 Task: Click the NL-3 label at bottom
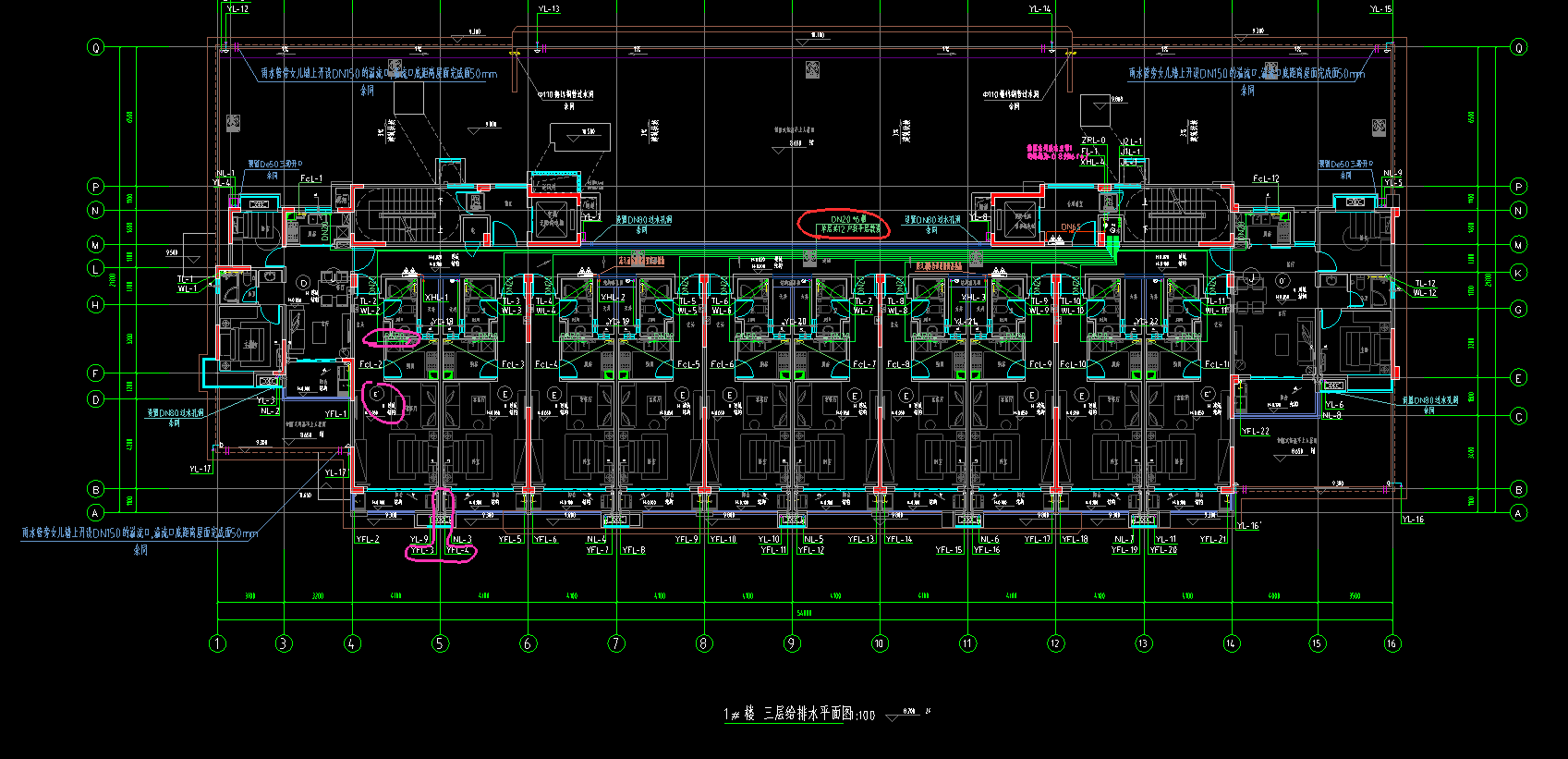[x=461, y=539]
